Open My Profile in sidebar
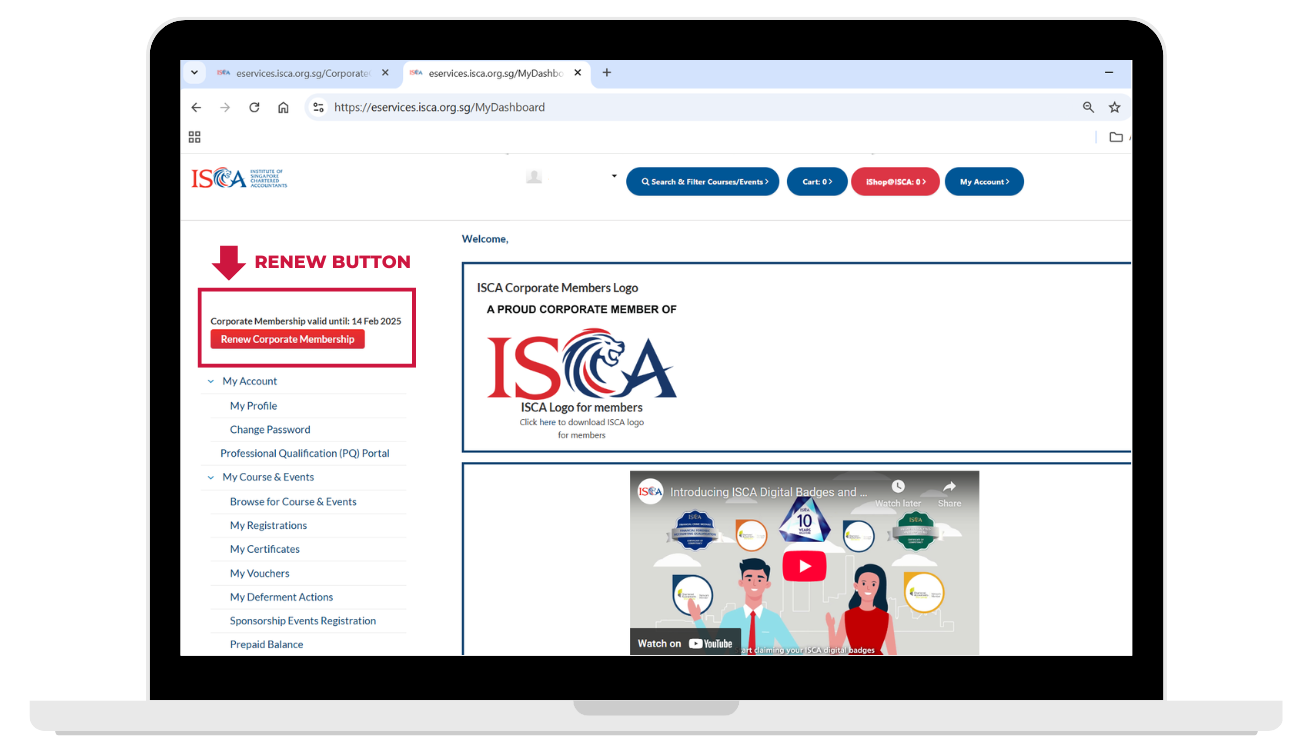Screen dimensions: 1303x748 pos(253,406)
